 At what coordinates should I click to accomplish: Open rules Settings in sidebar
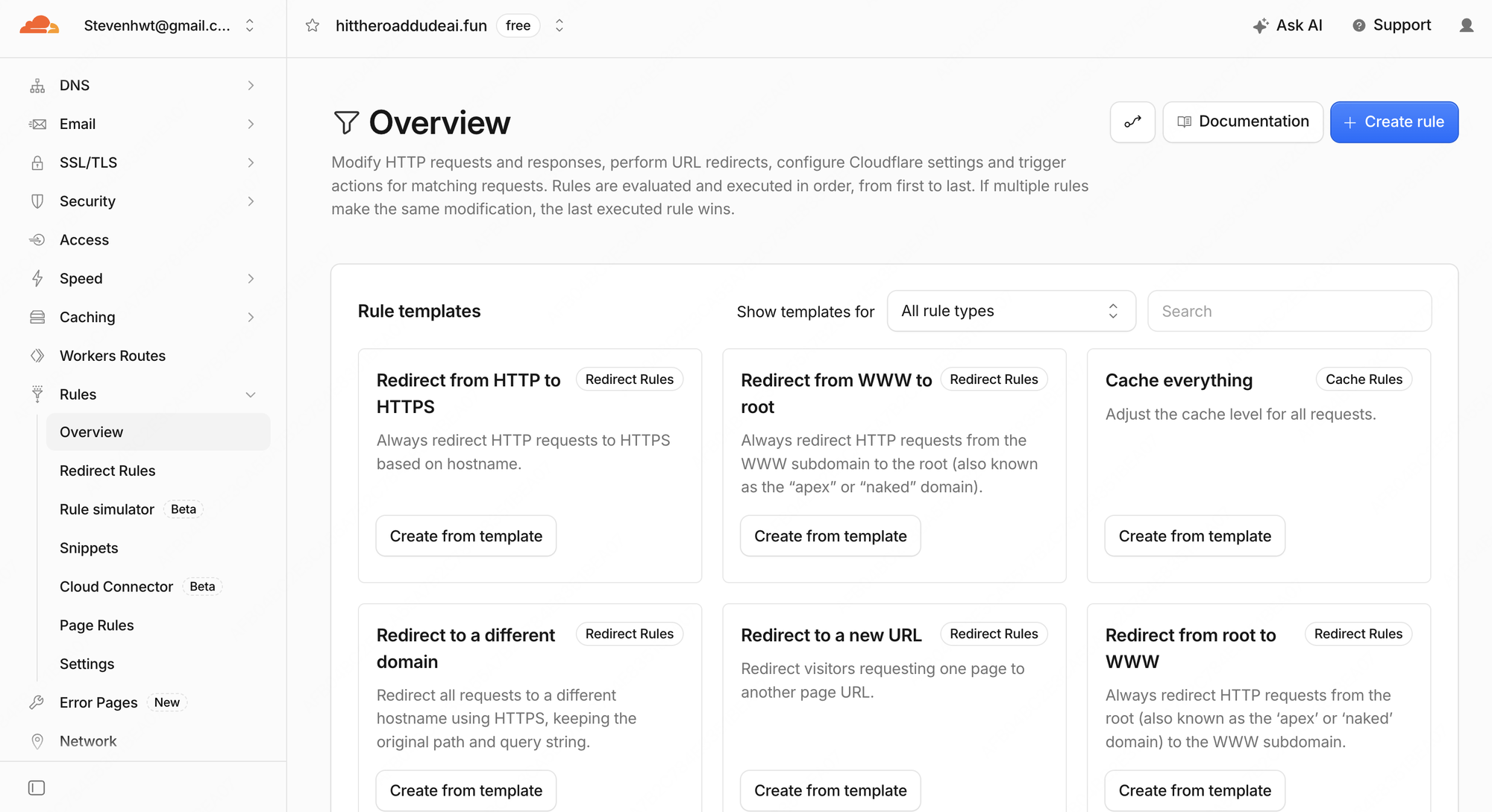[87, 664]
